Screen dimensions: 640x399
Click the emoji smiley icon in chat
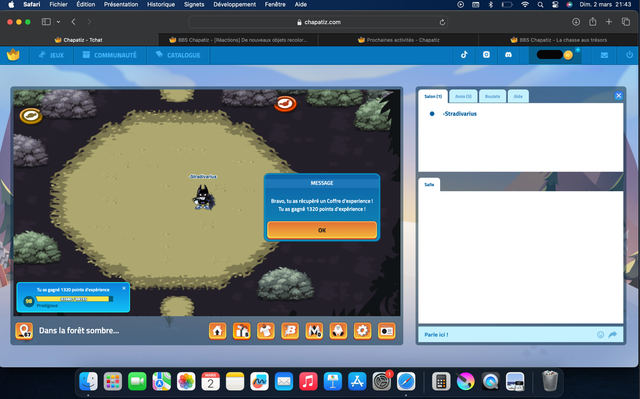[600, 335]
